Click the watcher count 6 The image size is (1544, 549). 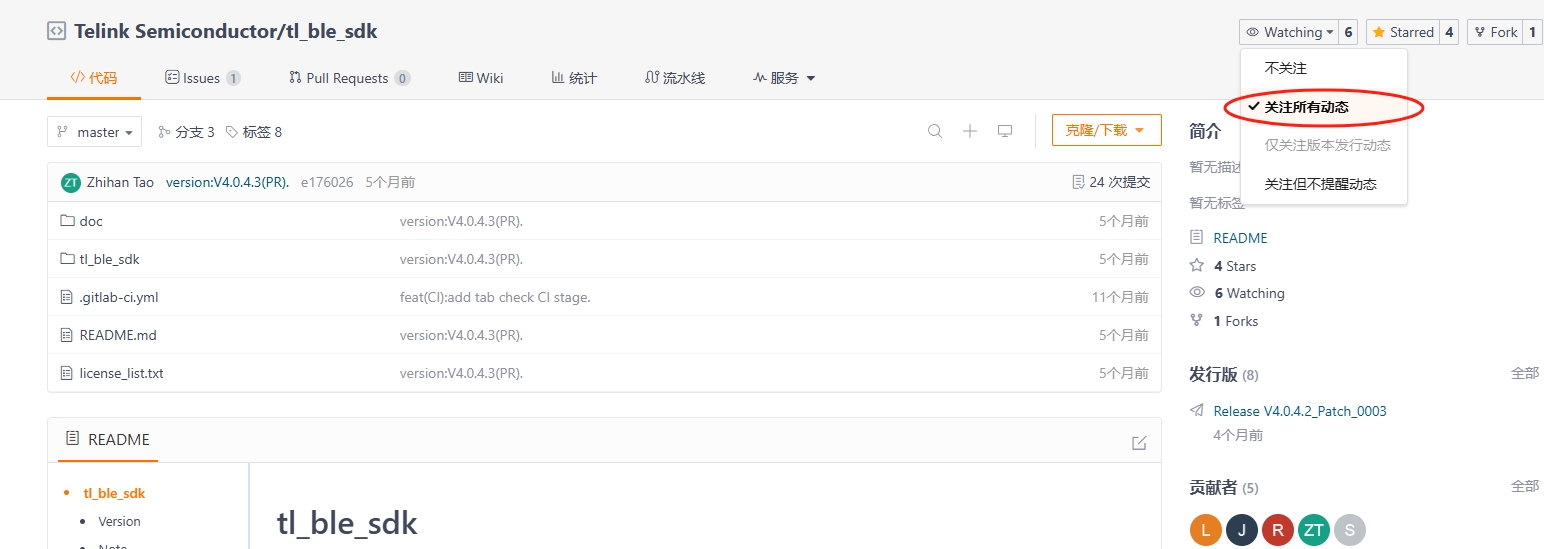click(1348, 32)
